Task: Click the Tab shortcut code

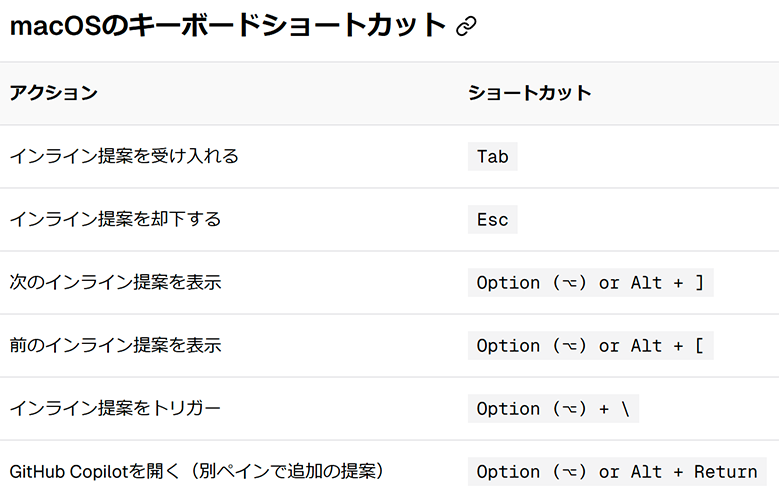Action: point(492,157)
